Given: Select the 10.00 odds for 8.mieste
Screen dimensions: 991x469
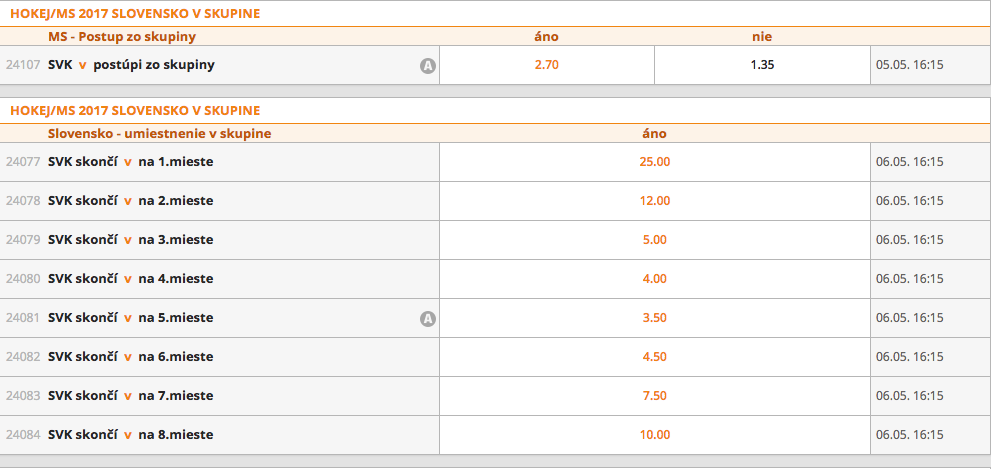Looking at the screenshot, I should (654, 435).
